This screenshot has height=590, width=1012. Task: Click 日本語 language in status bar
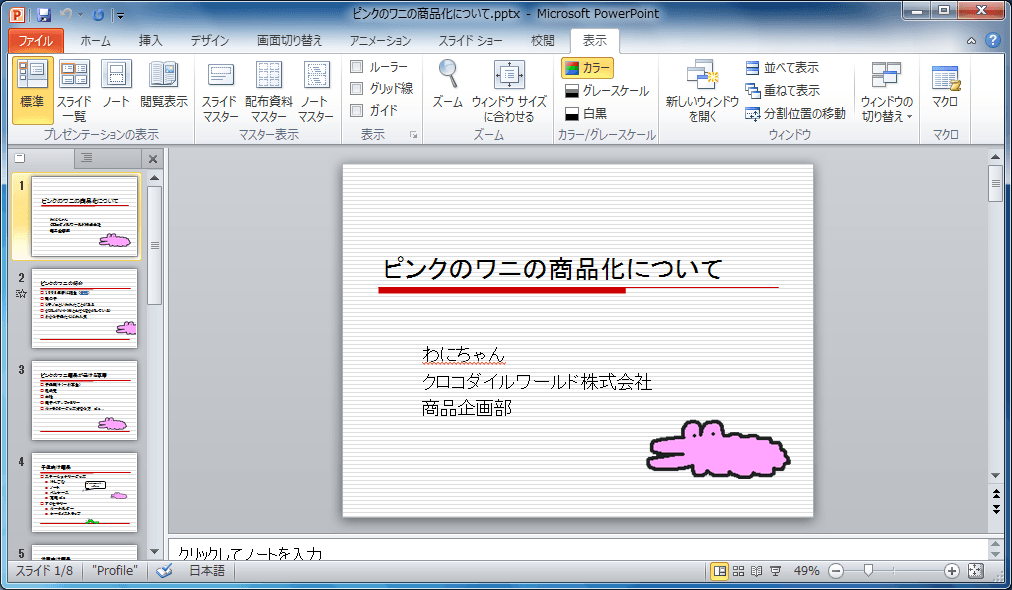tap(207, 571)
